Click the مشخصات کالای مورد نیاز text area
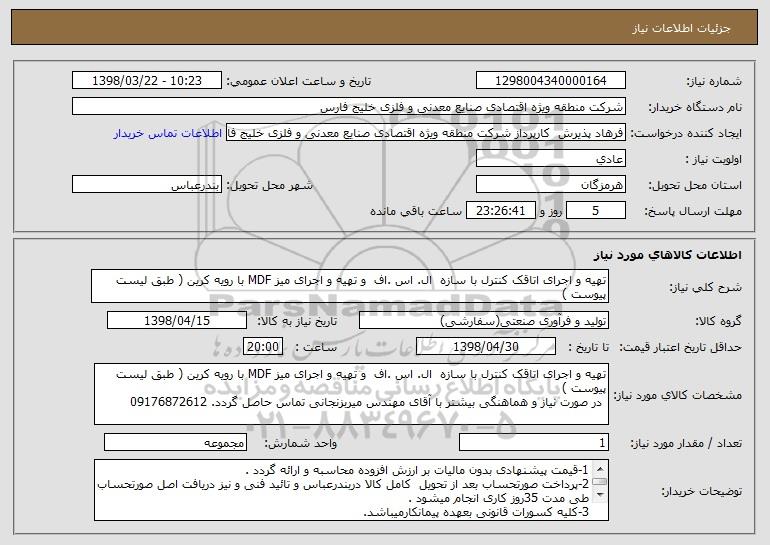Image resolution: width=770 pixels, height=545 pixels. 351,394
